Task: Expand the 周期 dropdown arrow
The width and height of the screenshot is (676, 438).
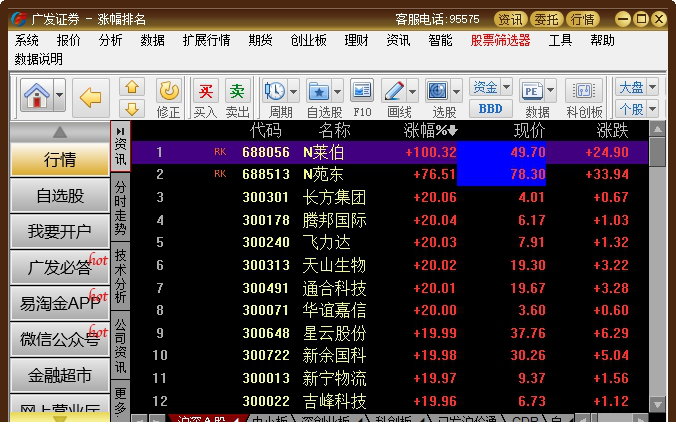Action: (x=293, y=91)
